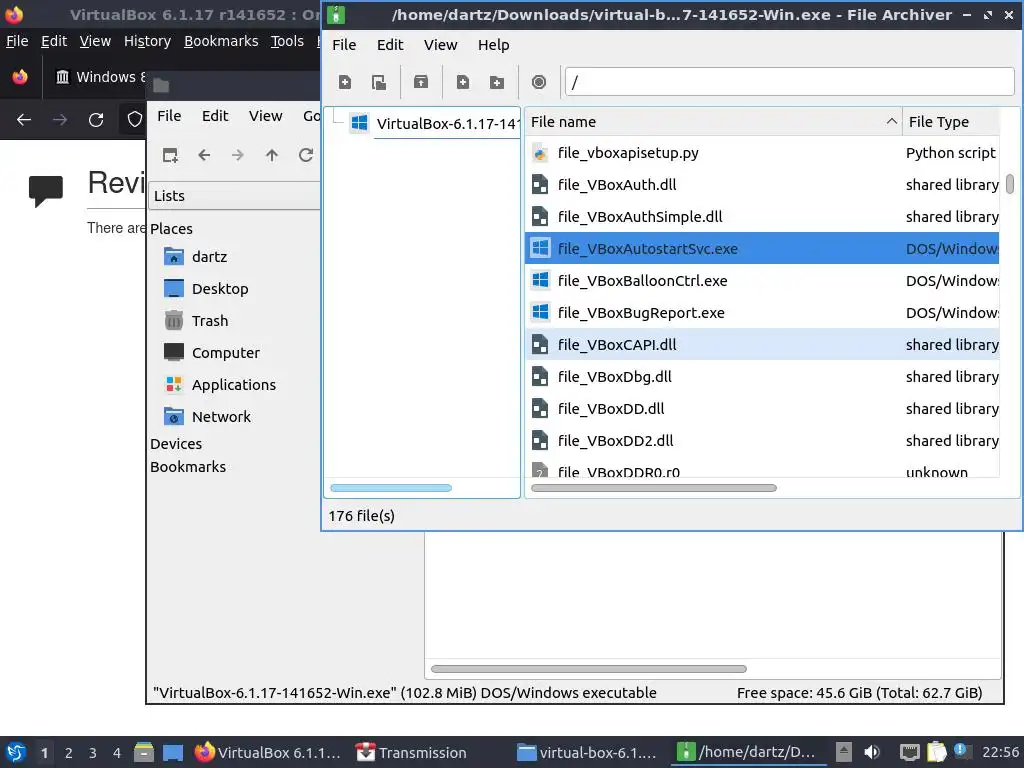This screenshot has width=1024, height=768.
Task: Click show desktop icon in panel
Action: tap(173, 752)
